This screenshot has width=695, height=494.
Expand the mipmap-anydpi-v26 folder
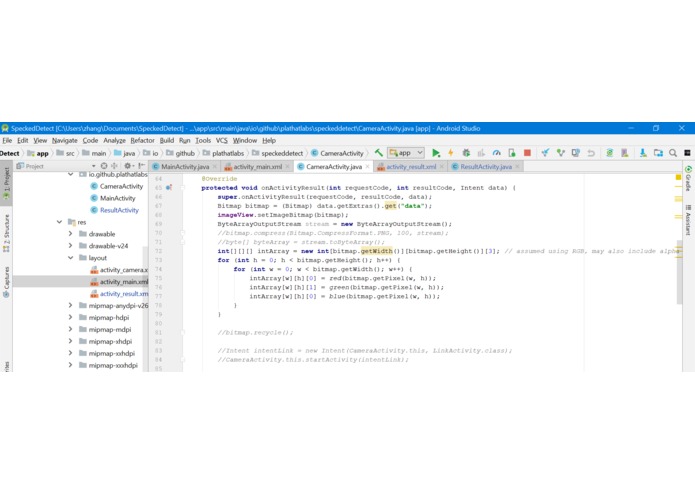click(70, 305)
